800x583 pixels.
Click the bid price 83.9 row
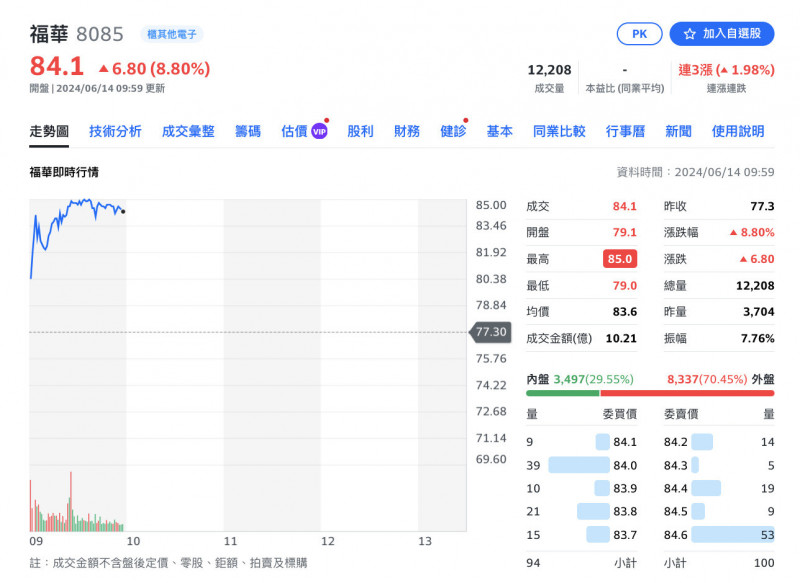pyautogui.click(x=581, y=488)
